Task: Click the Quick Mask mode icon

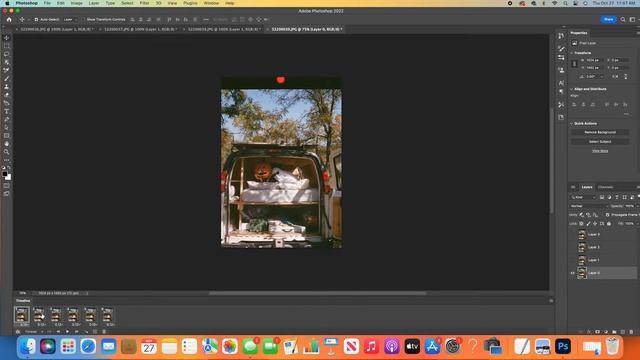Action: click(x=7, y=186)
